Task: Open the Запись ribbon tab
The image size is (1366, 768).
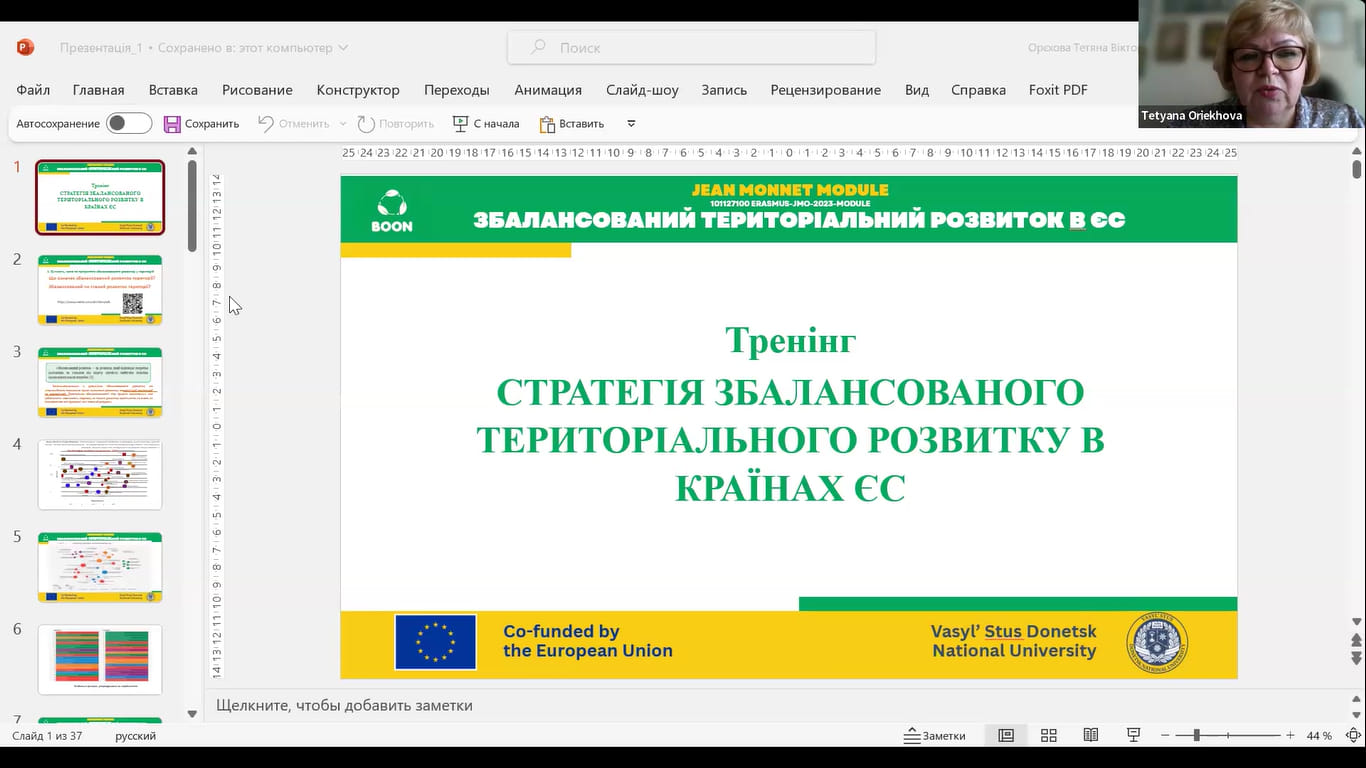Action: click(724, 90)
